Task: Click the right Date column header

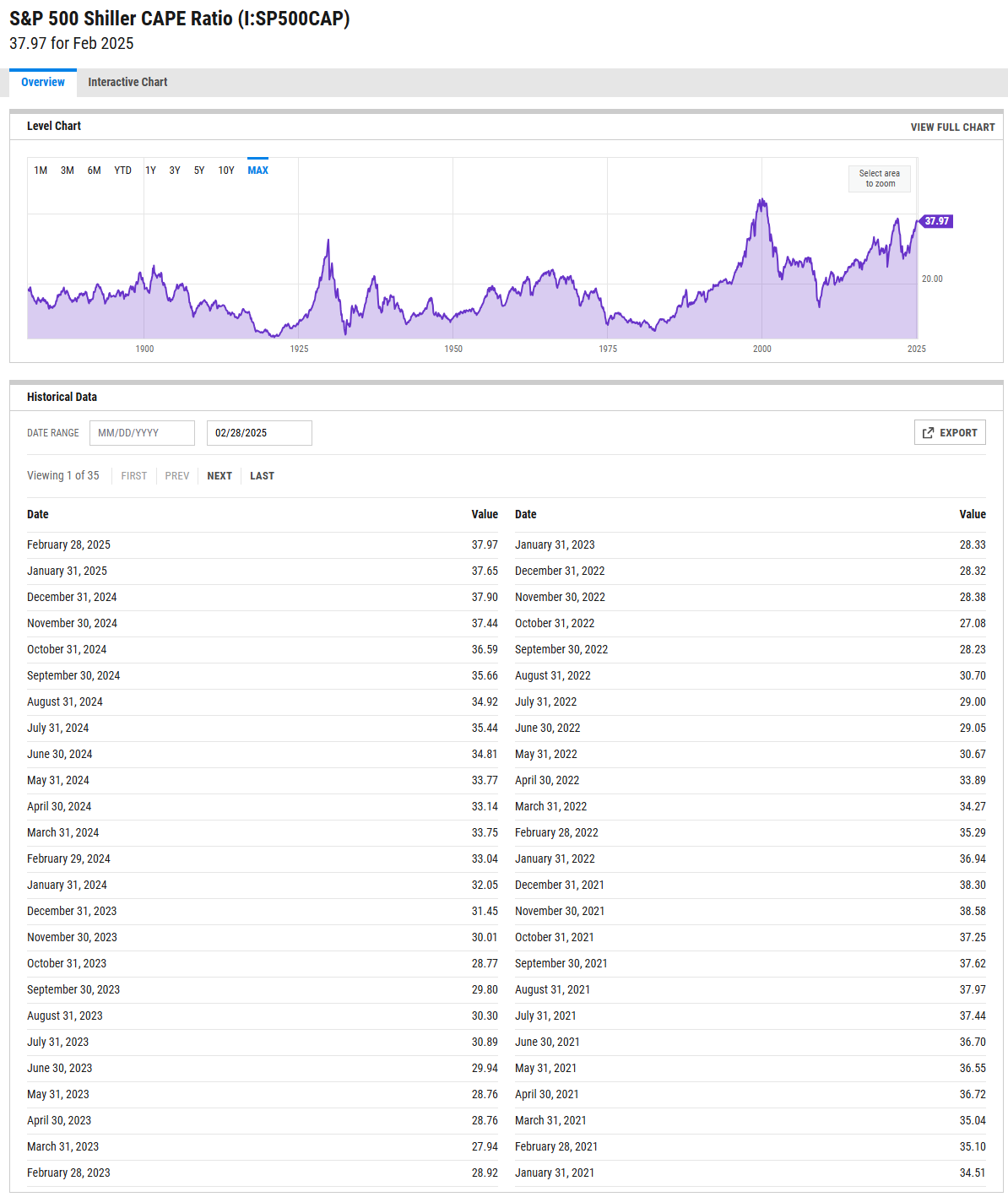Action: pyautogui.click(x=526, y=514)
